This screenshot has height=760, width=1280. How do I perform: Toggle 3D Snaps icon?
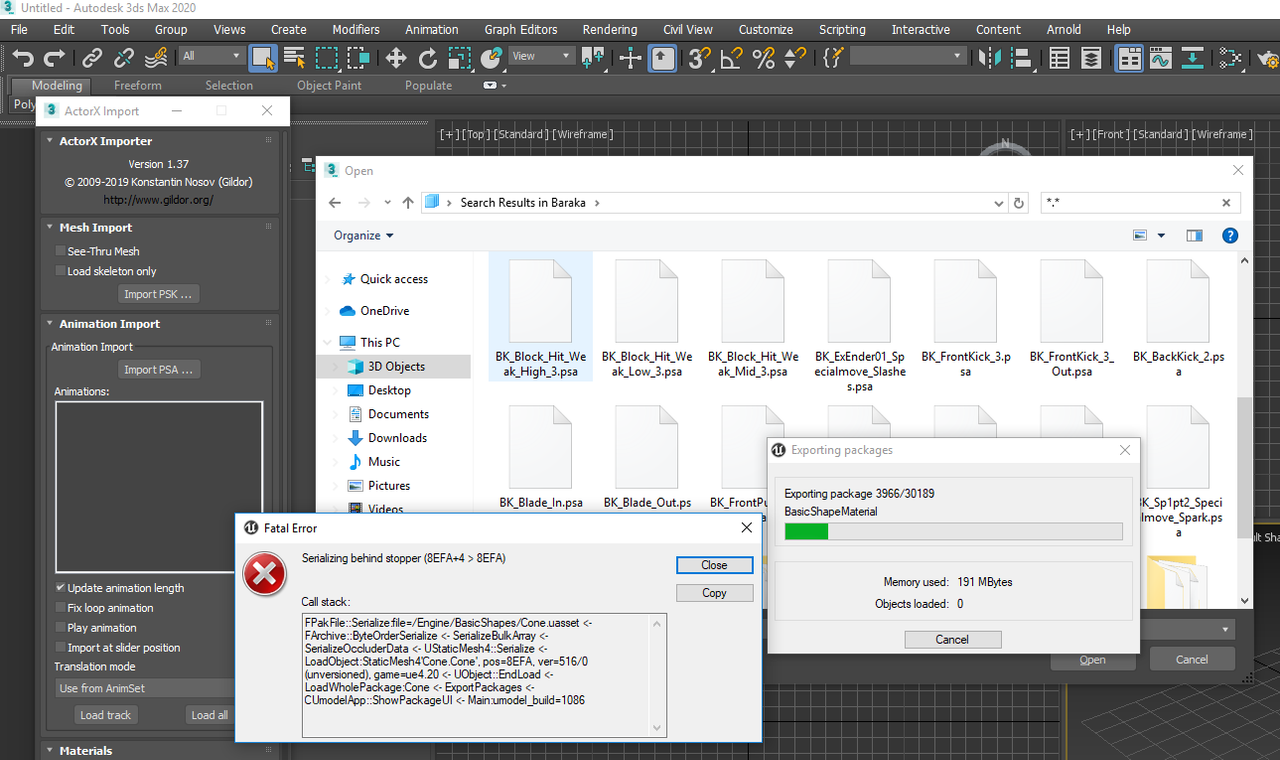coord(700,58)
